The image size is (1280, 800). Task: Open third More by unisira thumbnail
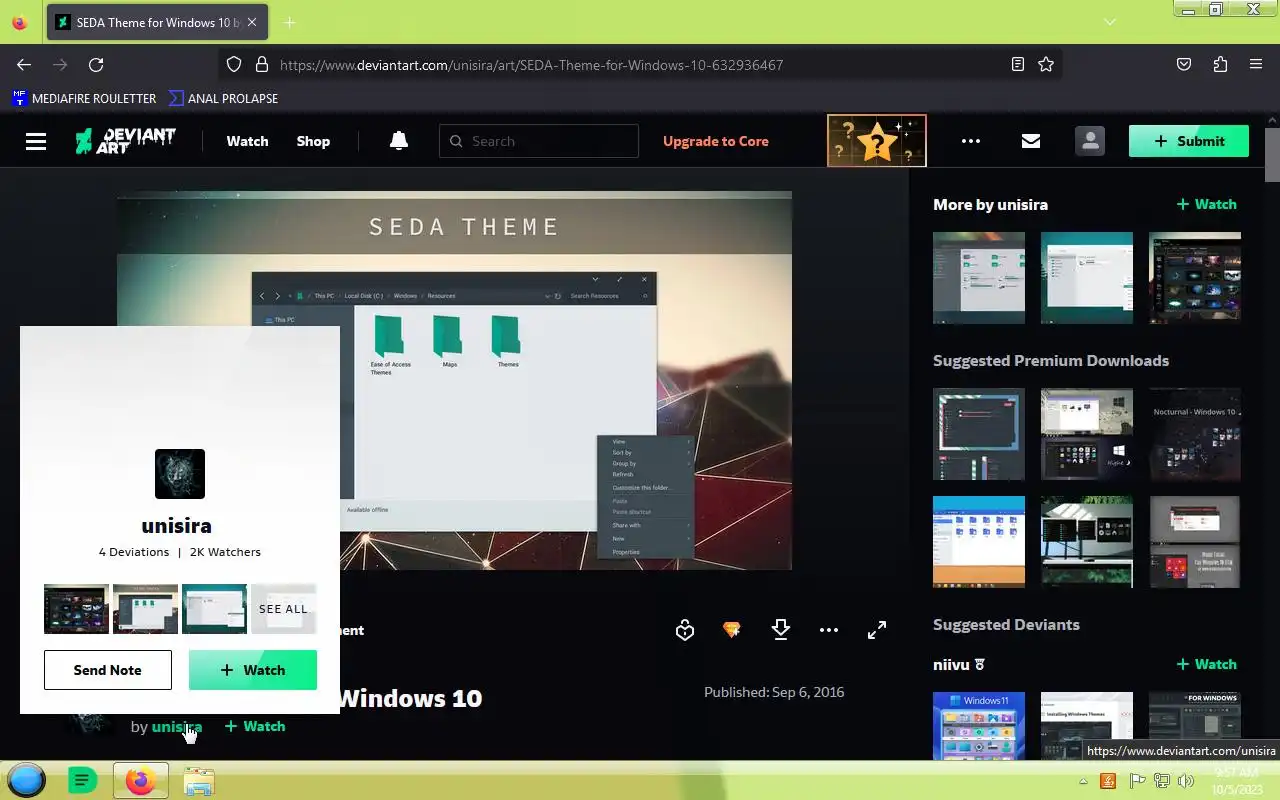[1195, 278]
